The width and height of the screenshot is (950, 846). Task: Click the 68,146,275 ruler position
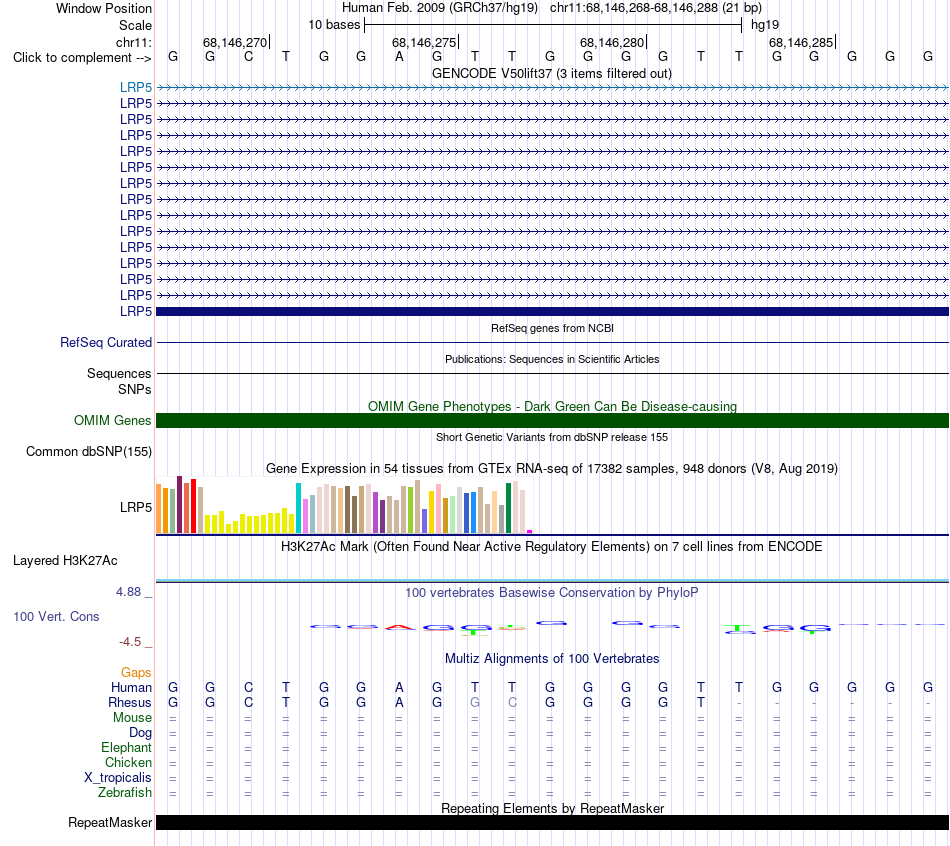pyautogui.click(x=424, y=42)
